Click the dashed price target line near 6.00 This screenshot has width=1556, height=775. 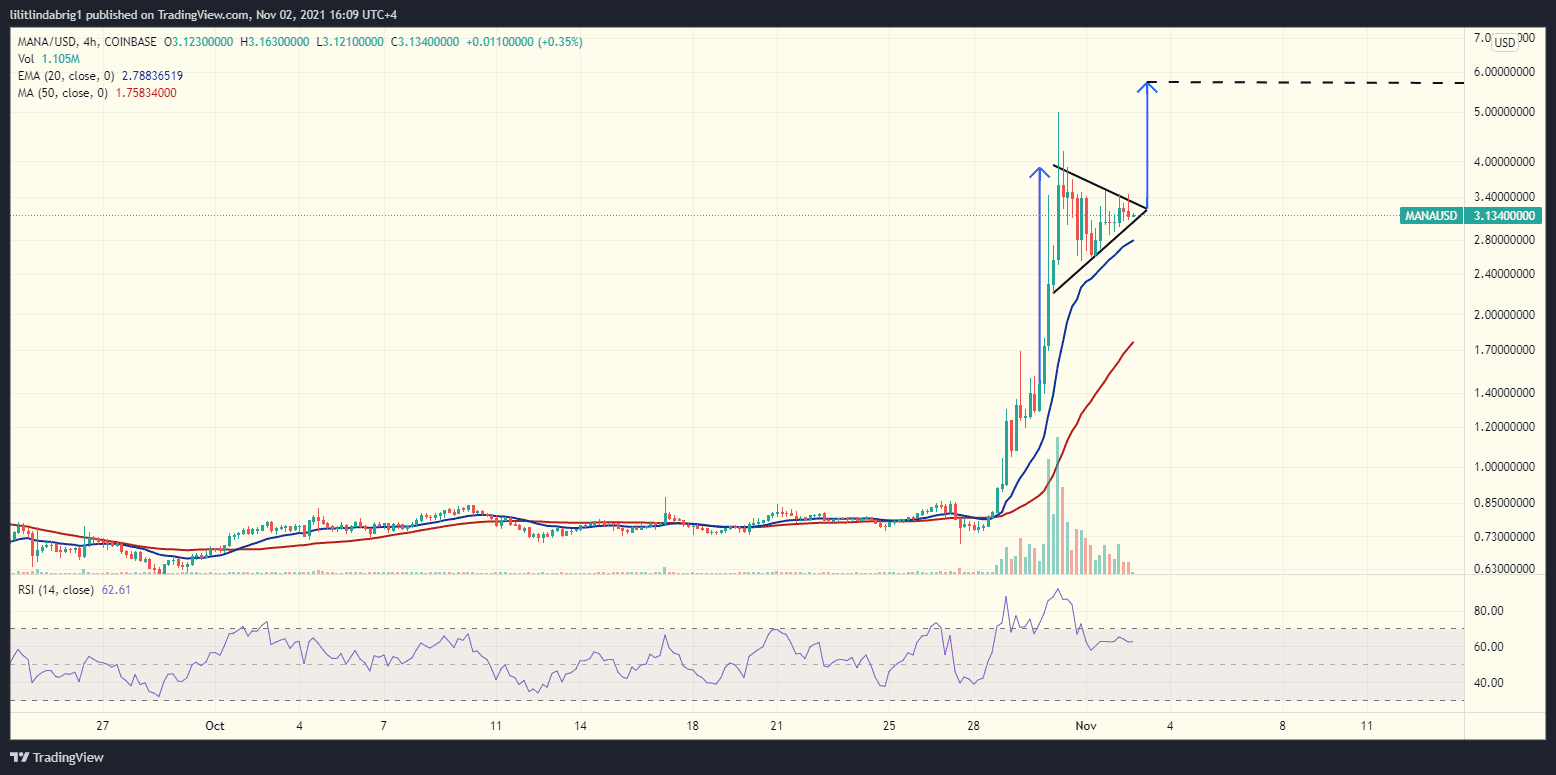point(1300,83)
